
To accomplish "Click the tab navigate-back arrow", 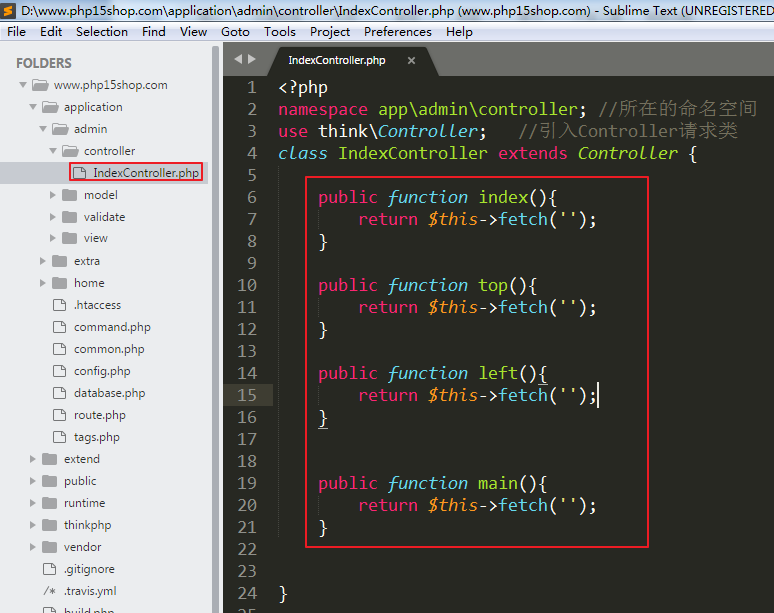I will pos(238,60).
